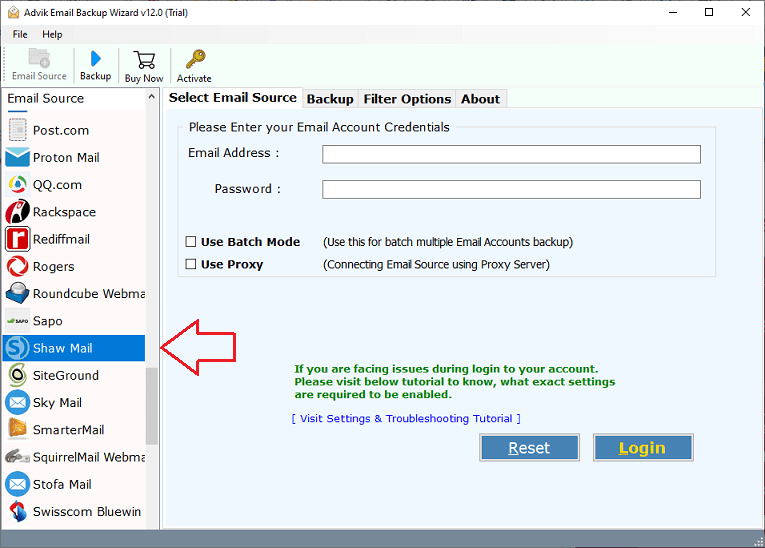Click the Login button

click(643, 447)
